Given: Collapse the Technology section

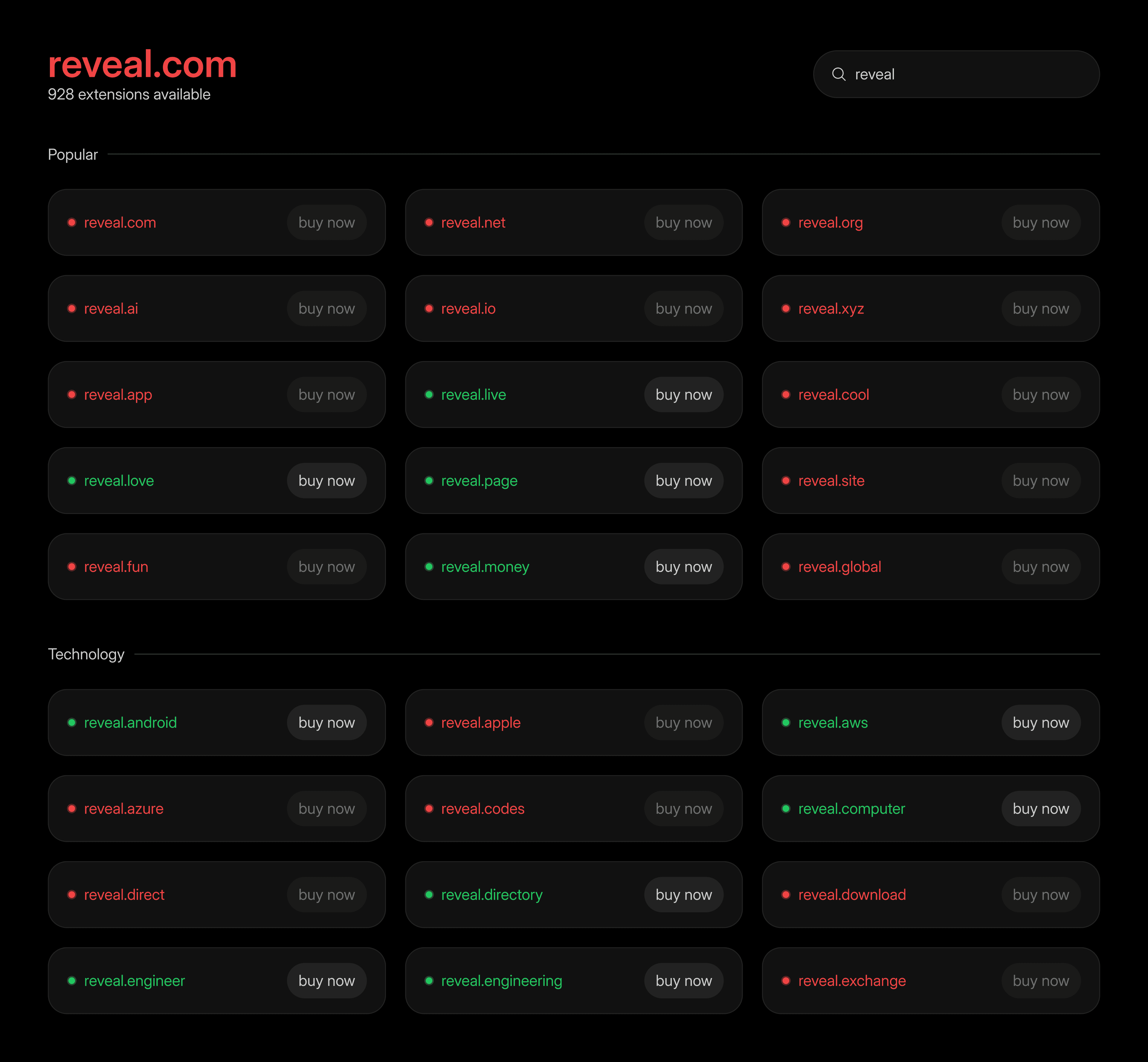Looking at the screenshot, I should pyautogui.click(x=86, y=654).
